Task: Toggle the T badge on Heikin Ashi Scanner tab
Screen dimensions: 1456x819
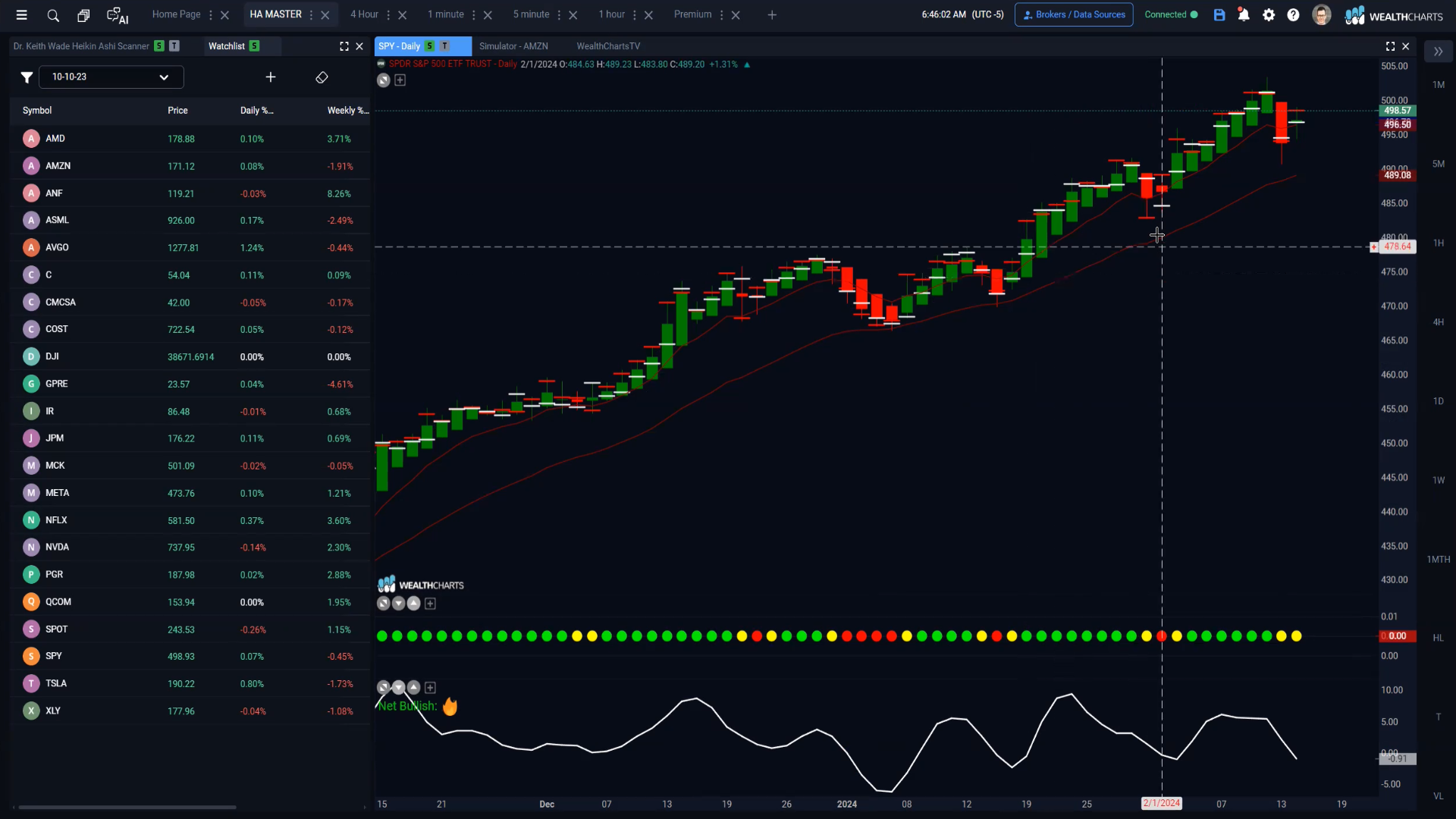Action: pos(174,46)
